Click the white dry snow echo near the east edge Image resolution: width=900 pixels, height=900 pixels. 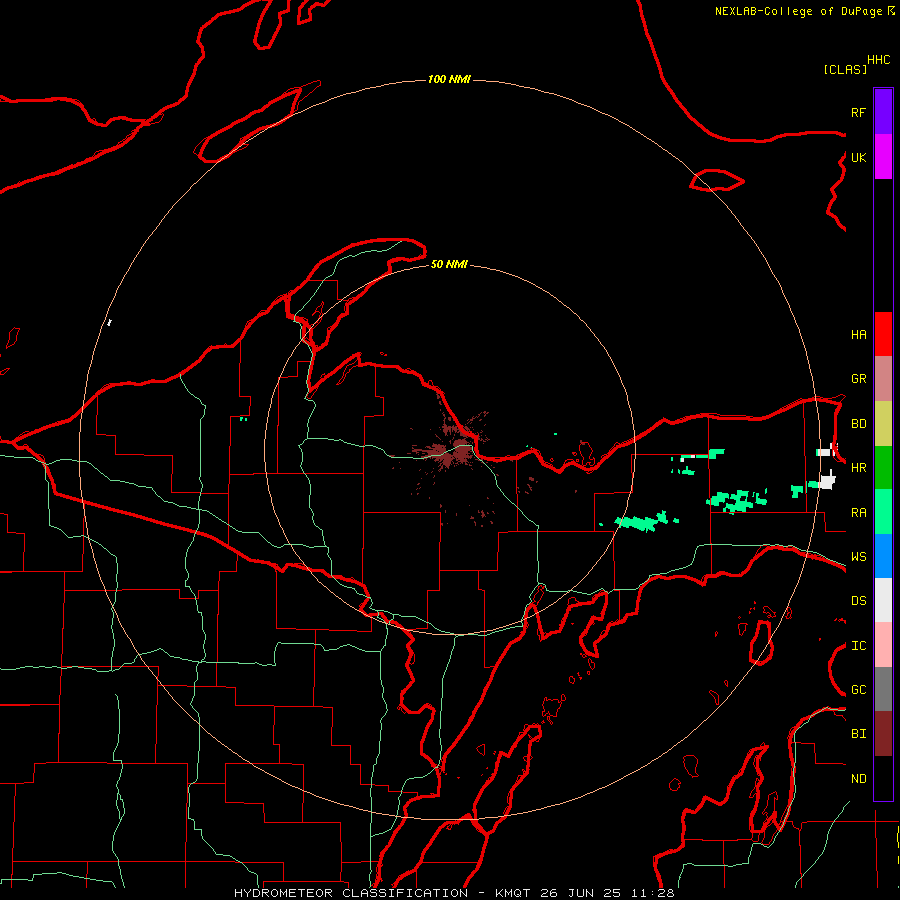click(827, 480)
